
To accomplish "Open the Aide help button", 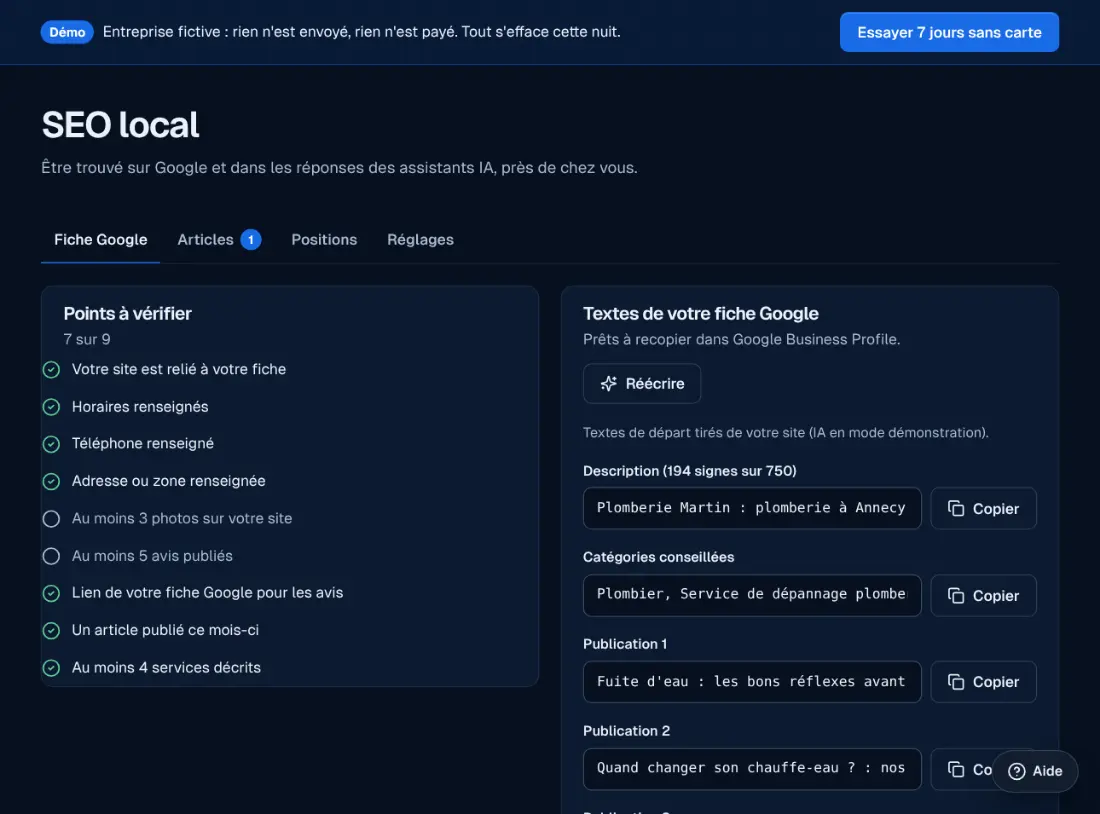I will tap(1035, 771).
